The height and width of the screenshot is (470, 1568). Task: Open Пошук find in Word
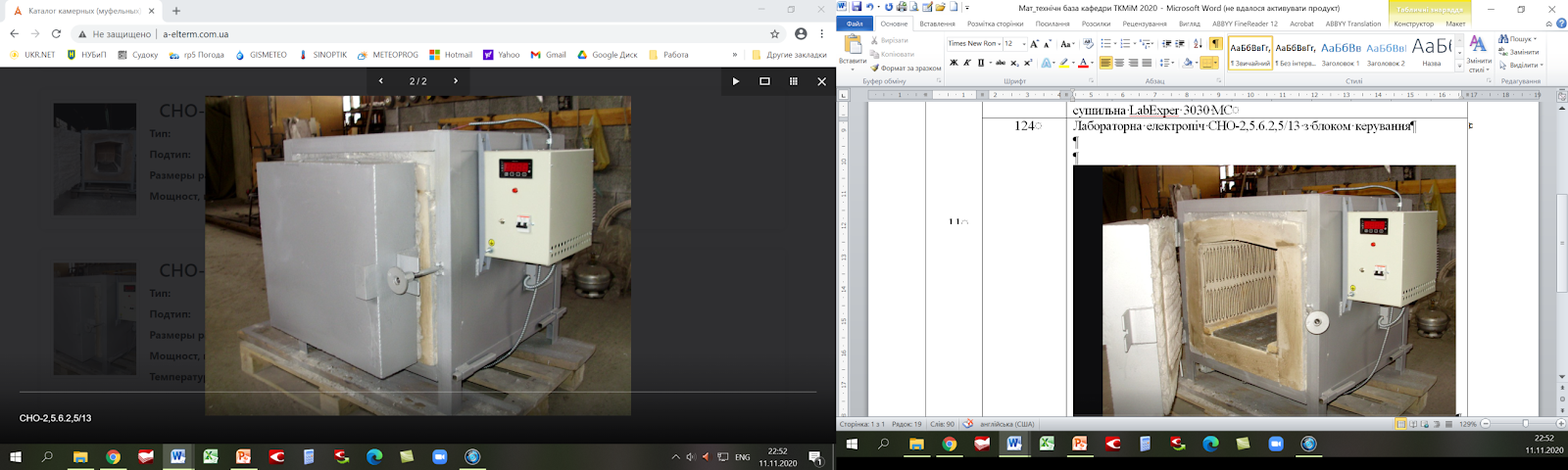coord(1517,39)
